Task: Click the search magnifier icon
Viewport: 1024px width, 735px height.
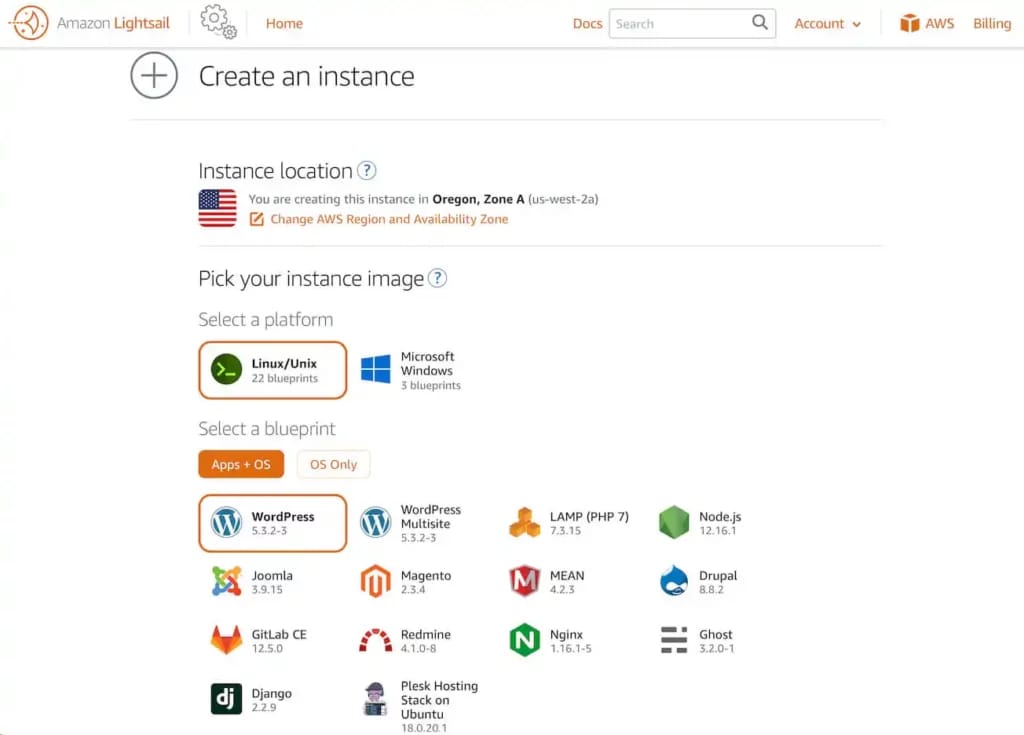Action: click(x=760, y=23)
